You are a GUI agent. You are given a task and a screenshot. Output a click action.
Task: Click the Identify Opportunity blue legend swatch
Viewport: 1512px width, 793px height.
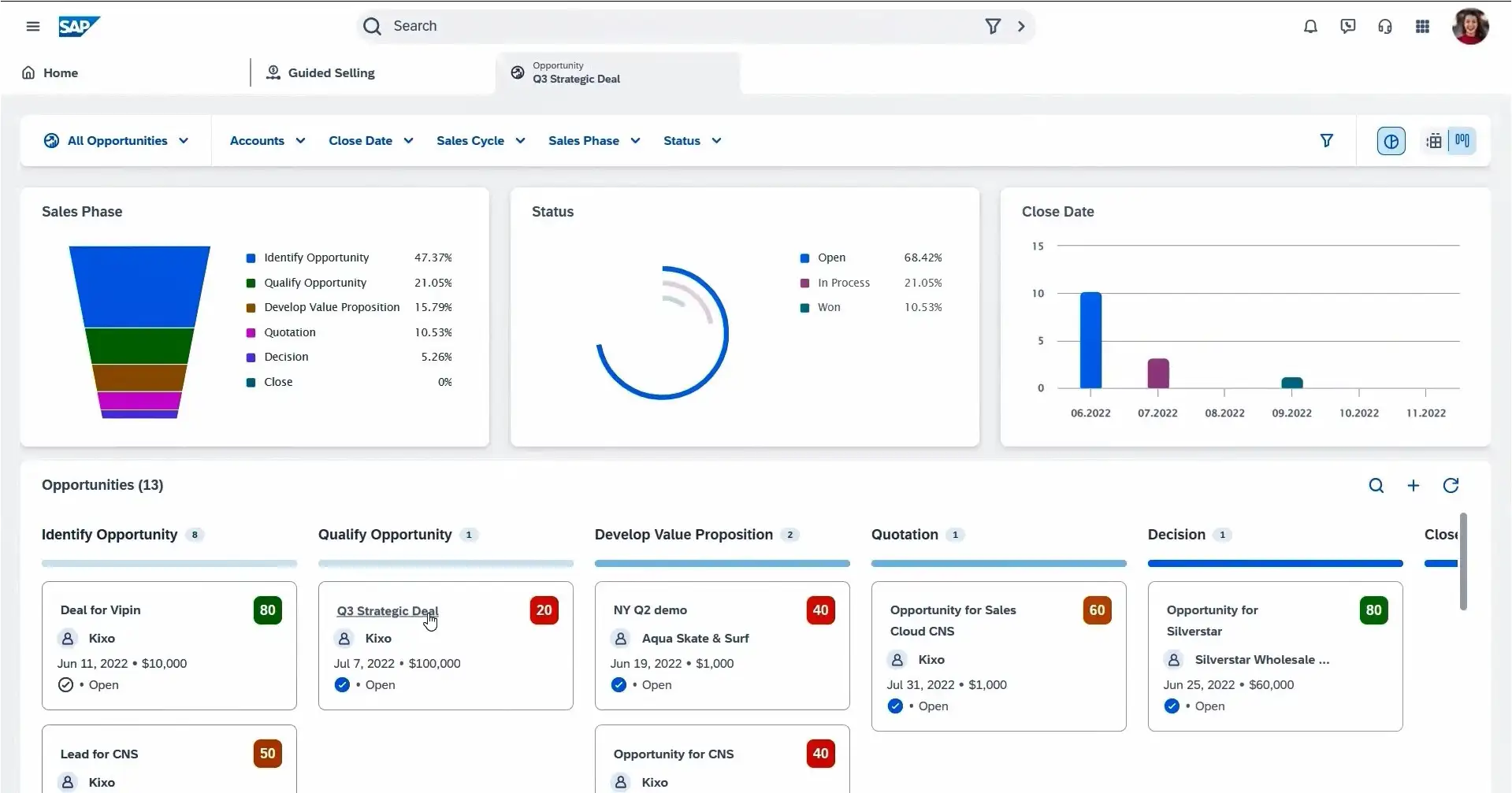[251, 258]
